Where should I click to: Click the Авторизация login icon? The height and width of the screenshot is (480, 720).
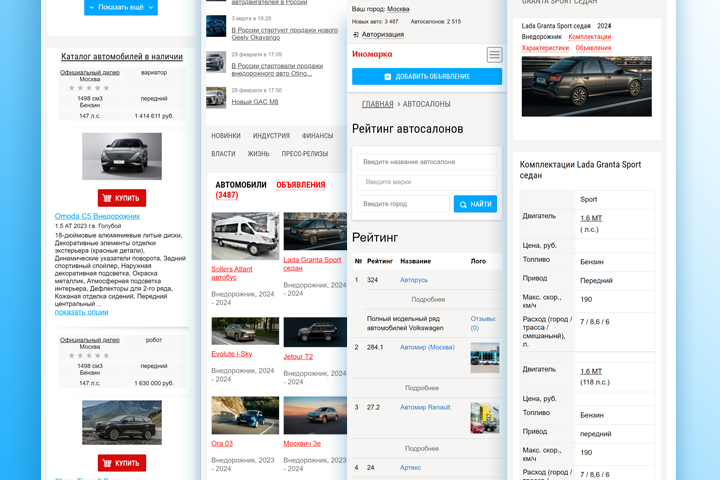355,34
